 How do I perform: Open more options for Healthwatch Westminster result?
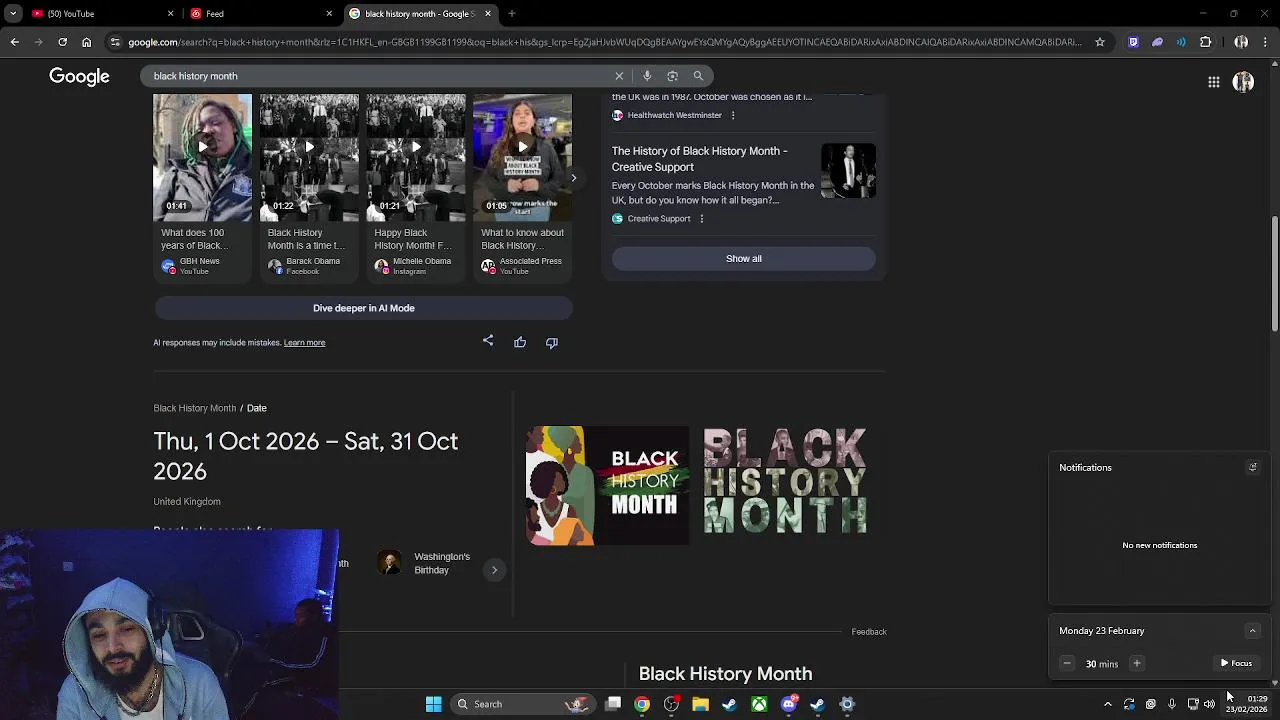(x=732, y=115)
